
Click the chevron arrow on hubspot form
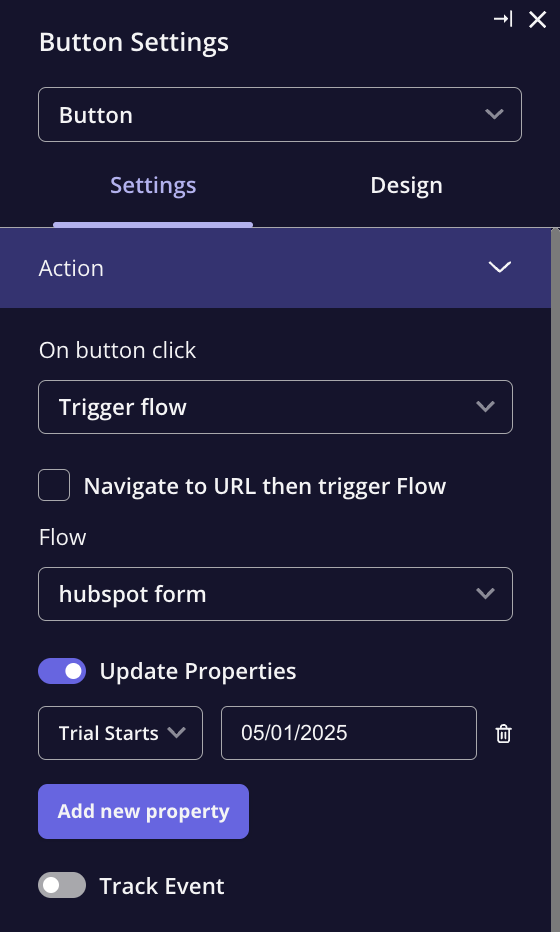click(x=485, y=594)
